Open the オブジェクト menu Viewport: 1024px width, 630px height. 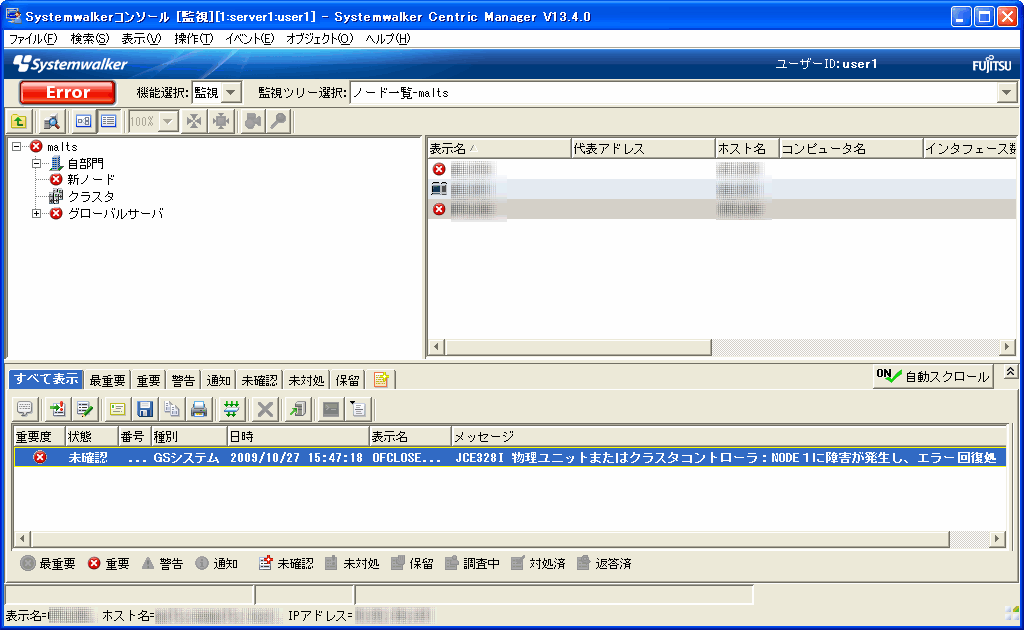pyautogui.click(x=319, y=39)
